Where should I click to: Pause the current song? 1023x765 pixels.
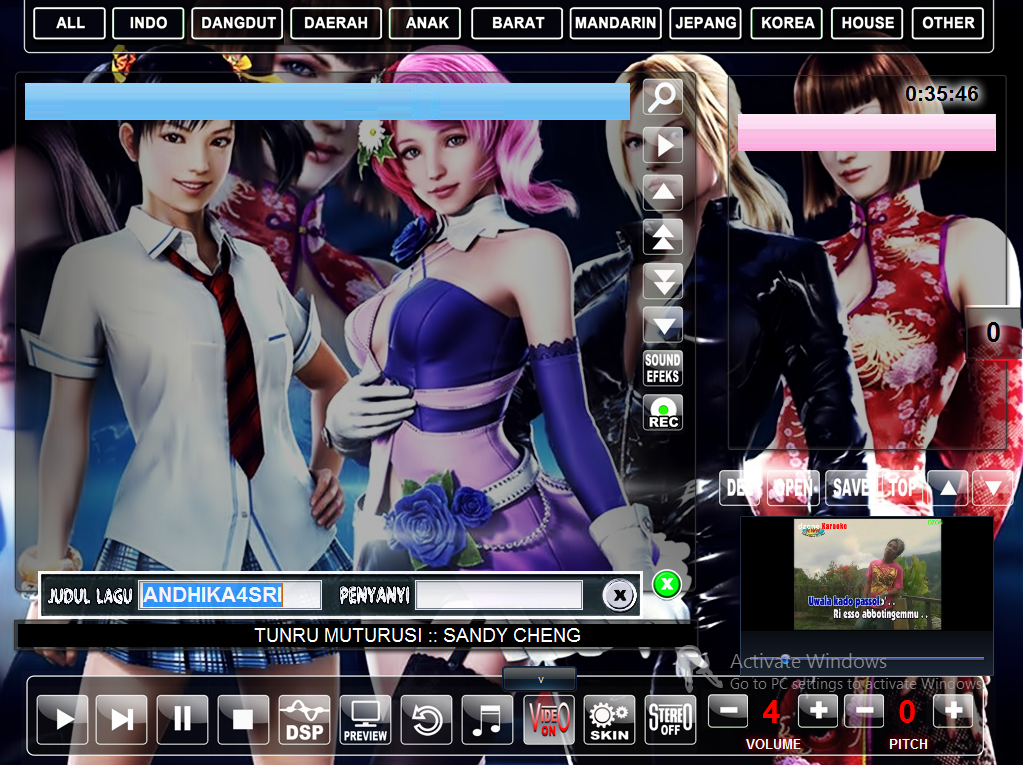(x=183, y=719)
